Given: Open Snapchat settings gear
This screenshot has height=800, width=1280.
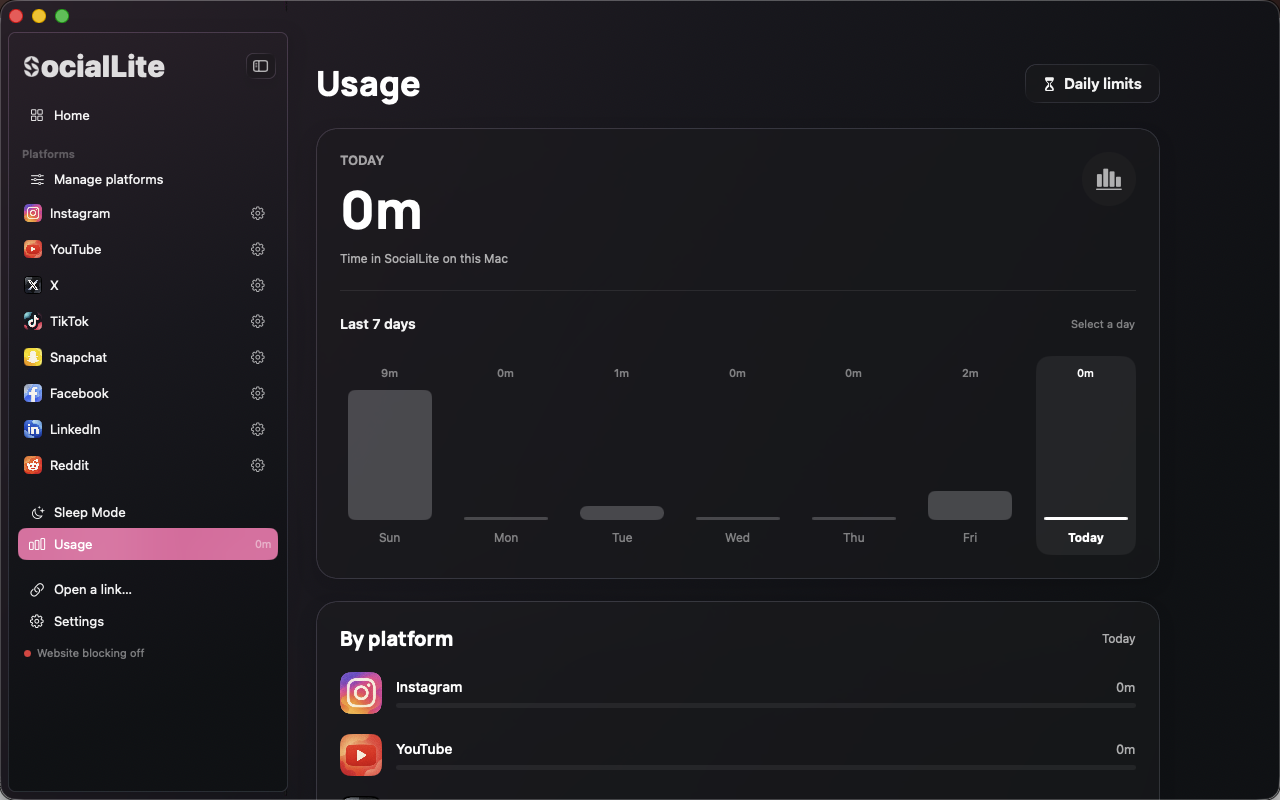Looking at the screenshot, I should click(258, 357).
